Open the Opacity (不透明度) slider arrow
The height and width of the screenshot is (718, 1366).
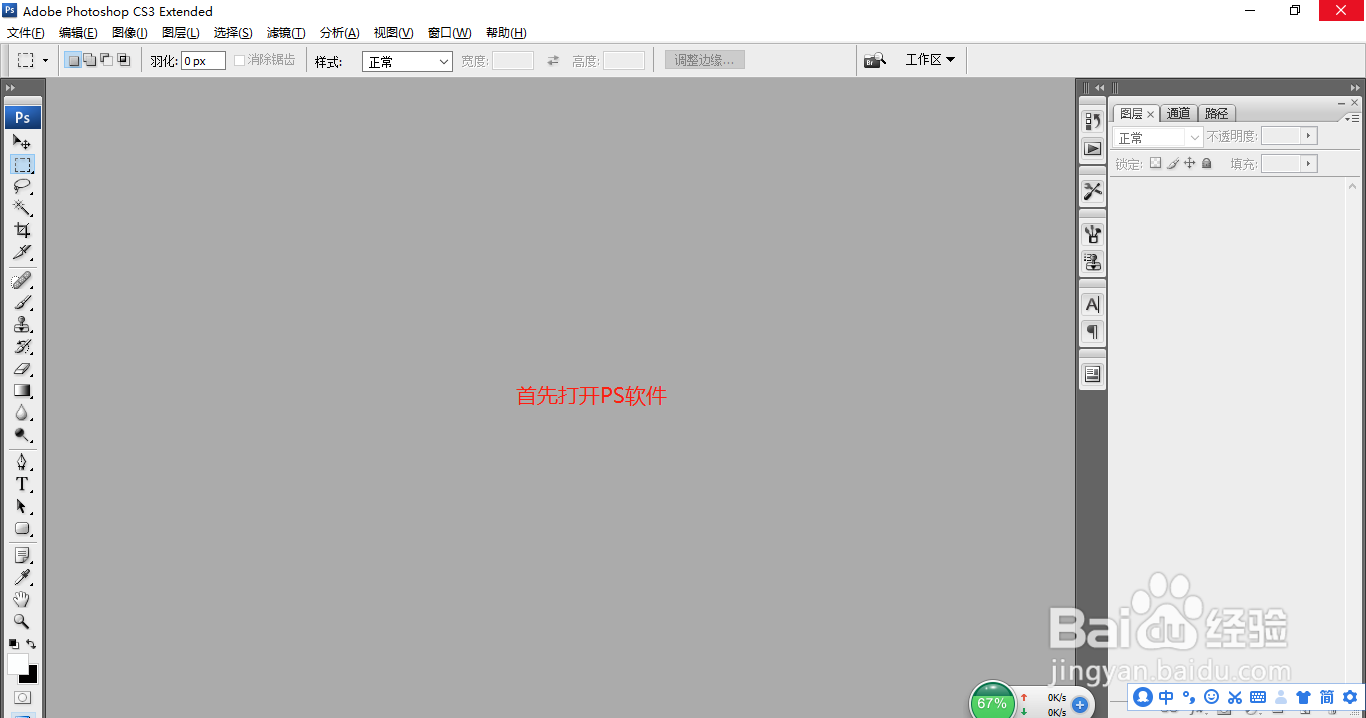1309,136
